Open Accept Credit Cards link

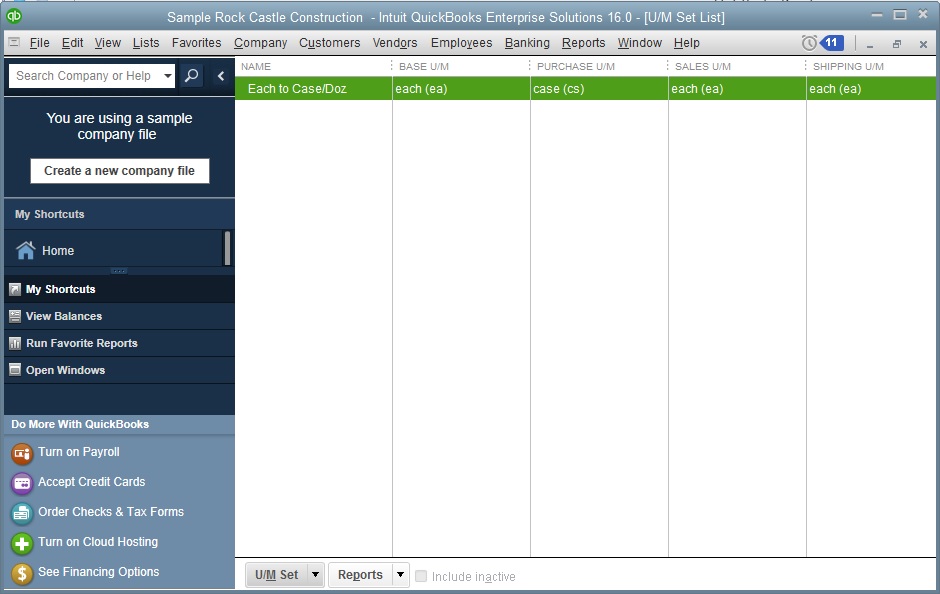[92, 482]
